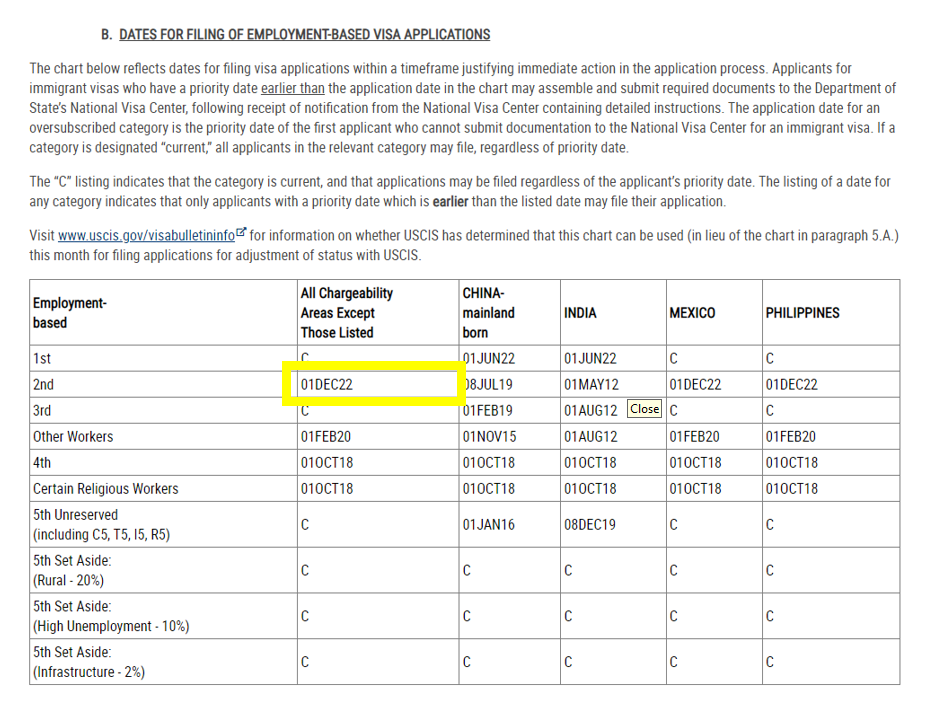Open the www.uscis.gov/visabulletininfo link
942x715 pixels.
pos(146,236)
